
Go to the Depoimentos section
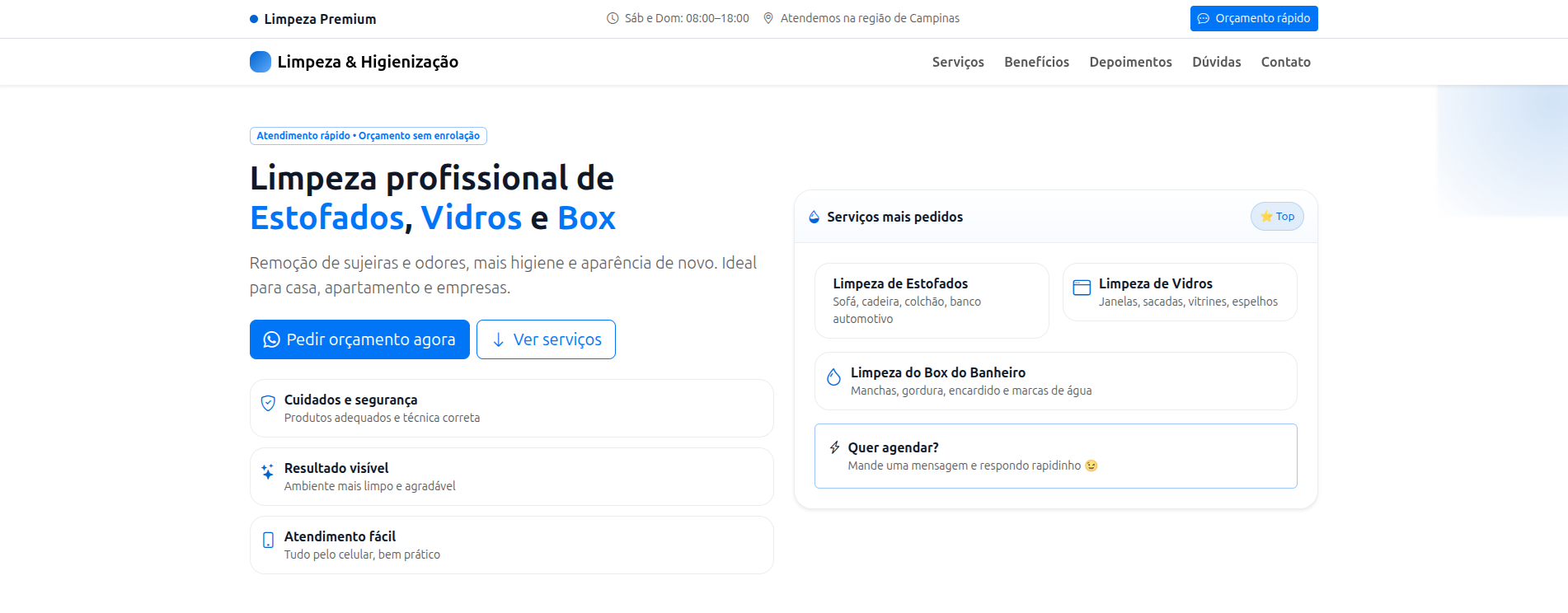[1130, 62]
